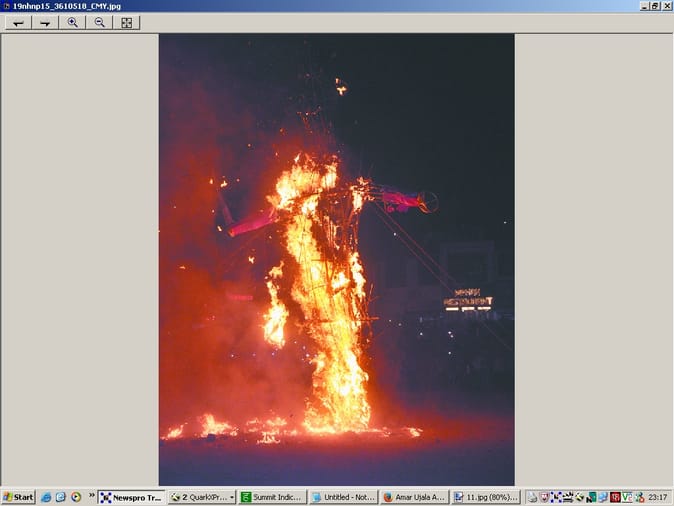
Task: Open the Untitled Notepad taskbar window
Action: [x=343, y=497]
